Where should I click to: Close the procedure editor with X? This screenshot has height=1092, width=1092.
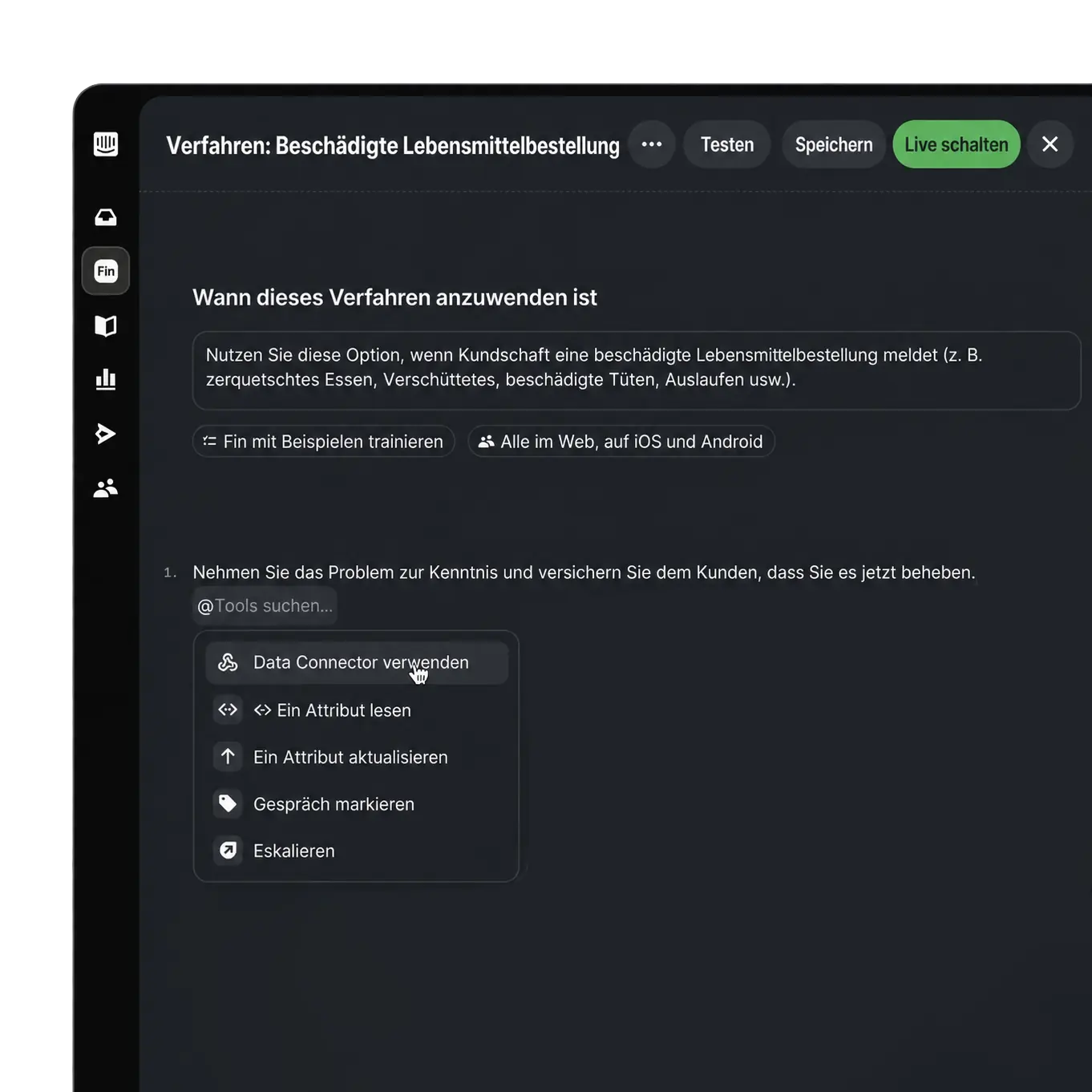(1050, 144)
